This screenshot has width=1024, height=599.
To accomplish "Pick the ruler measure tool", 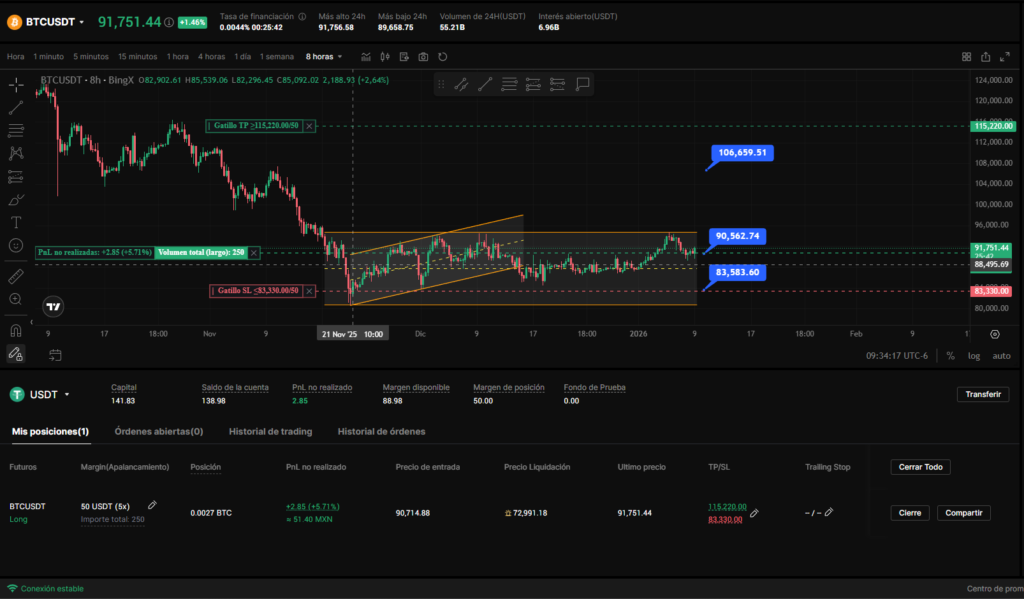I will coord(16,275).
